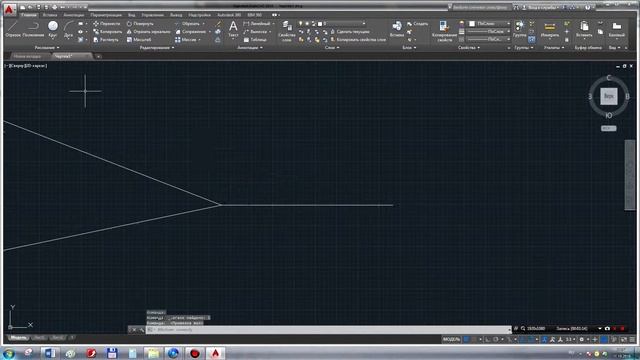Insert a Таблица (Table)

[x=255, y=40]
